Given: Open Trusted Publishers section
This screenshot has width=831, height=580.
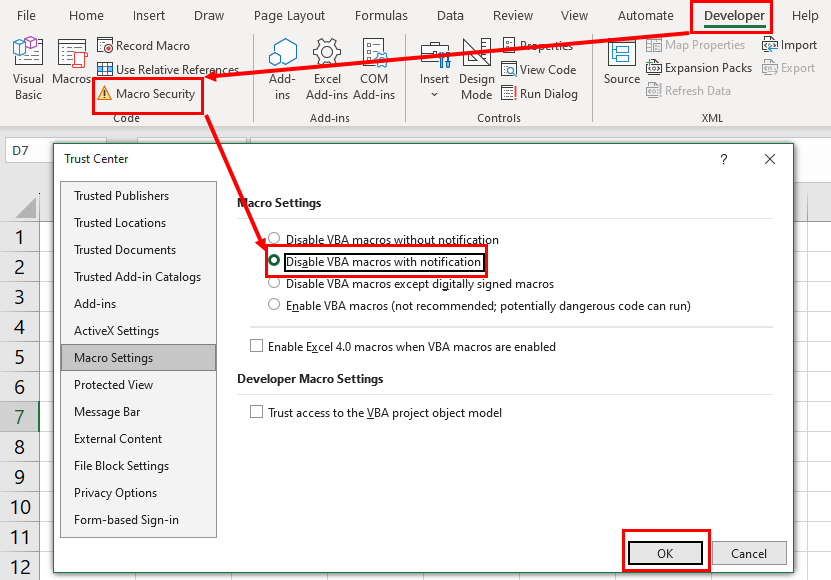Looking at the screenshot, I should point(138,196).
